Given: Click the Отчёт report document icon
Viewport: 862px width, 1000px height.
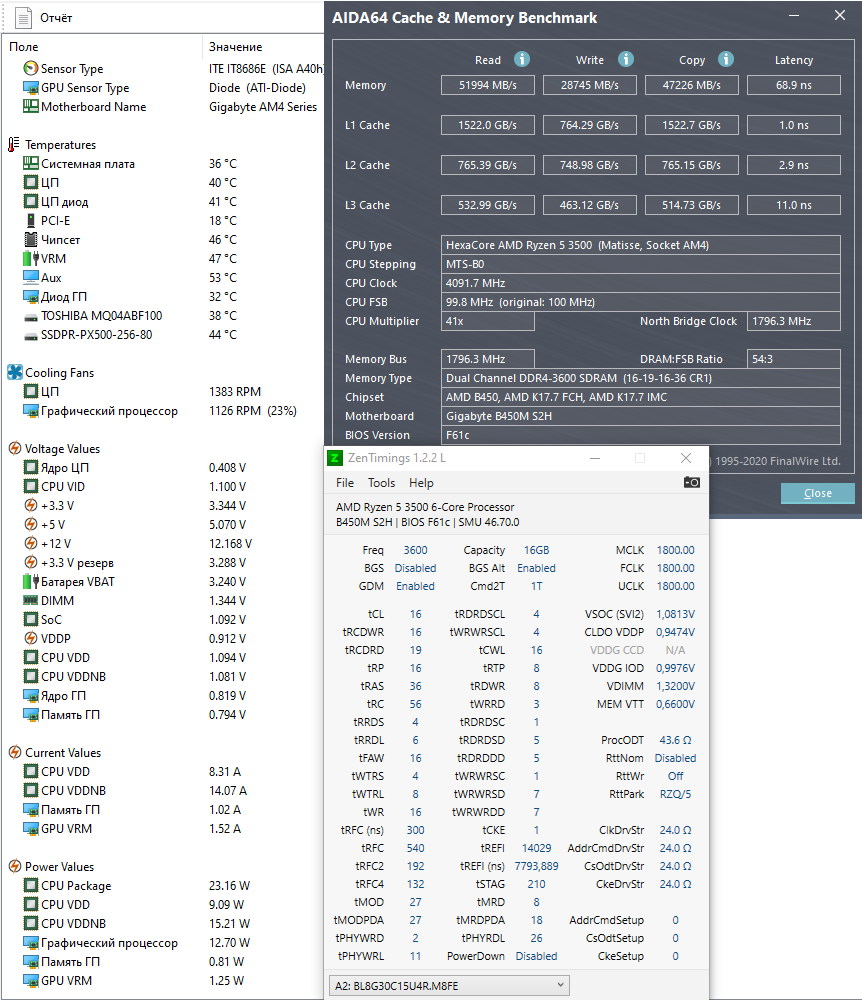Looking at the screenshot, I should pos(24,17).
